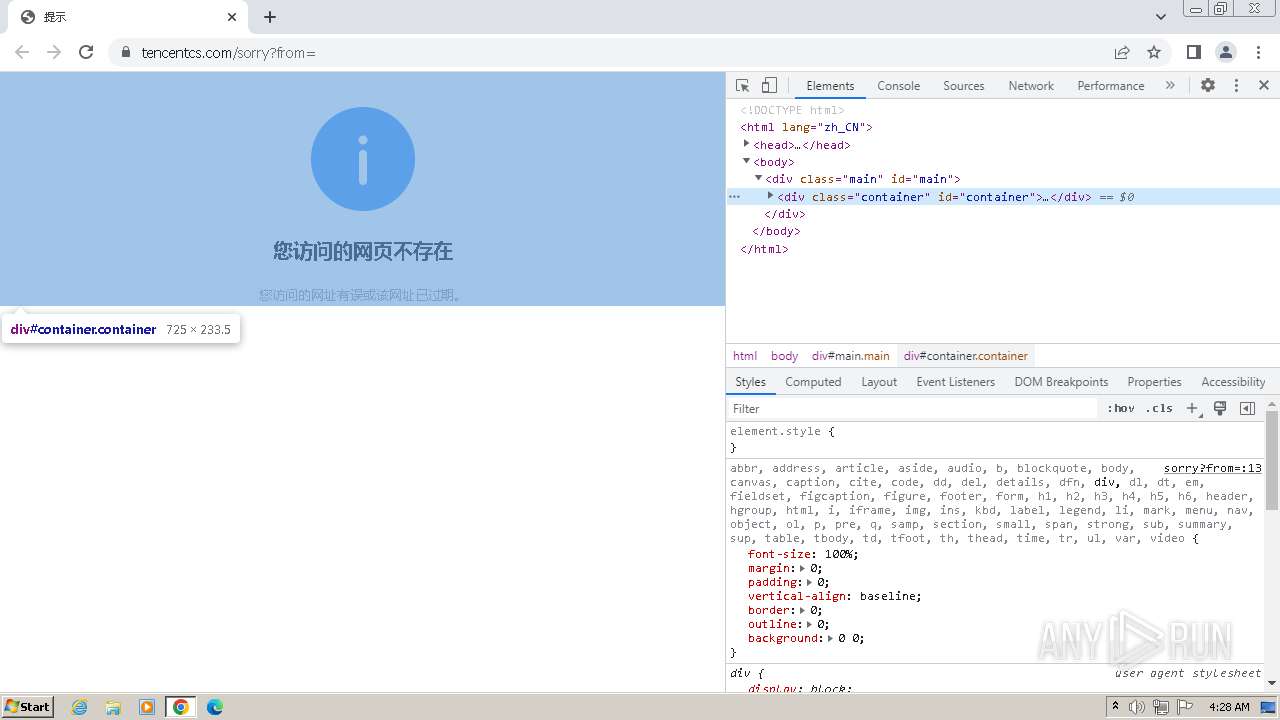Open Microsoft Edge from the taskbar

coord(214,707)
